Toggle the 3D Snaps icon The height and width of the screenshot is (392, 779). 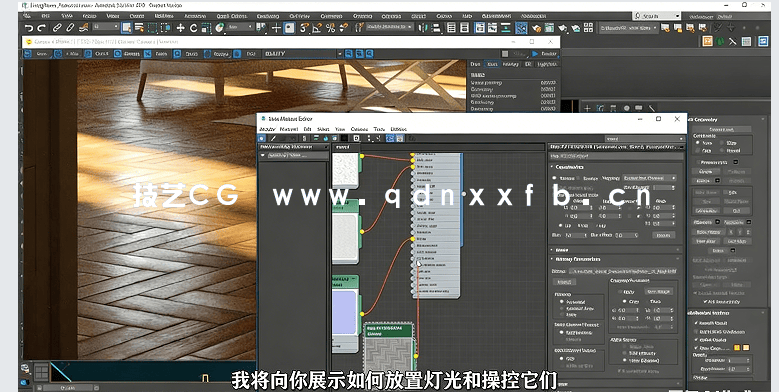tap(305, 28)
